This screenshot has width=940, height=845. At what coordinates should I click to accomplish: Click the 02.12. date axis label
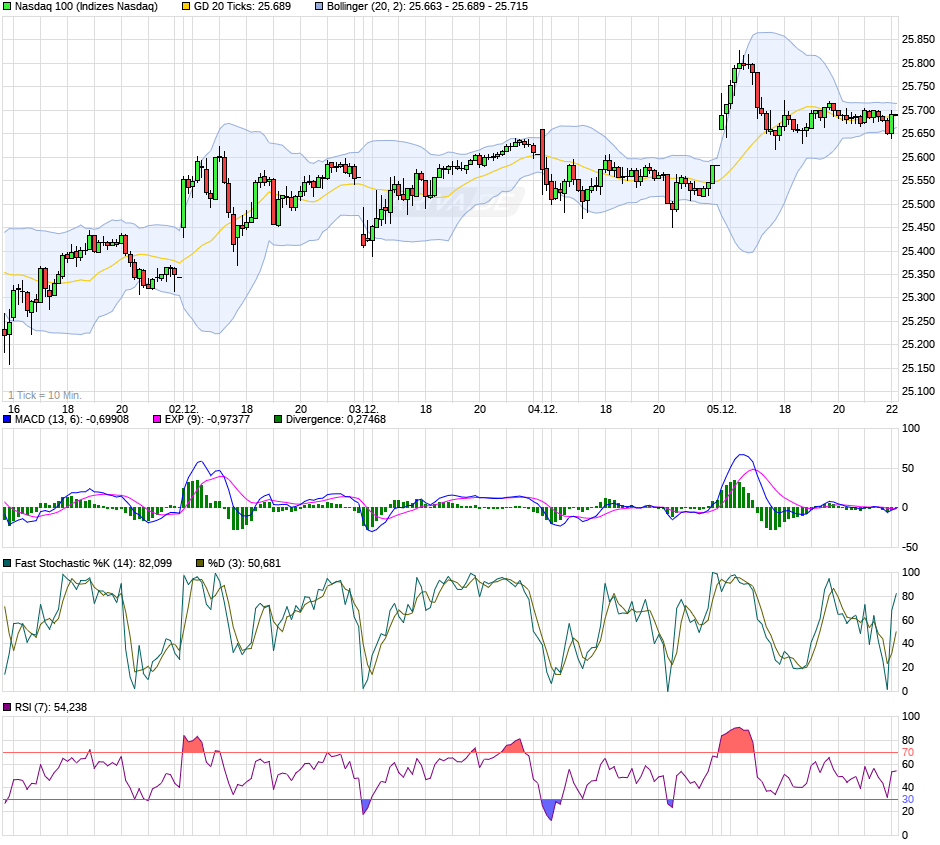coord(183,409)
